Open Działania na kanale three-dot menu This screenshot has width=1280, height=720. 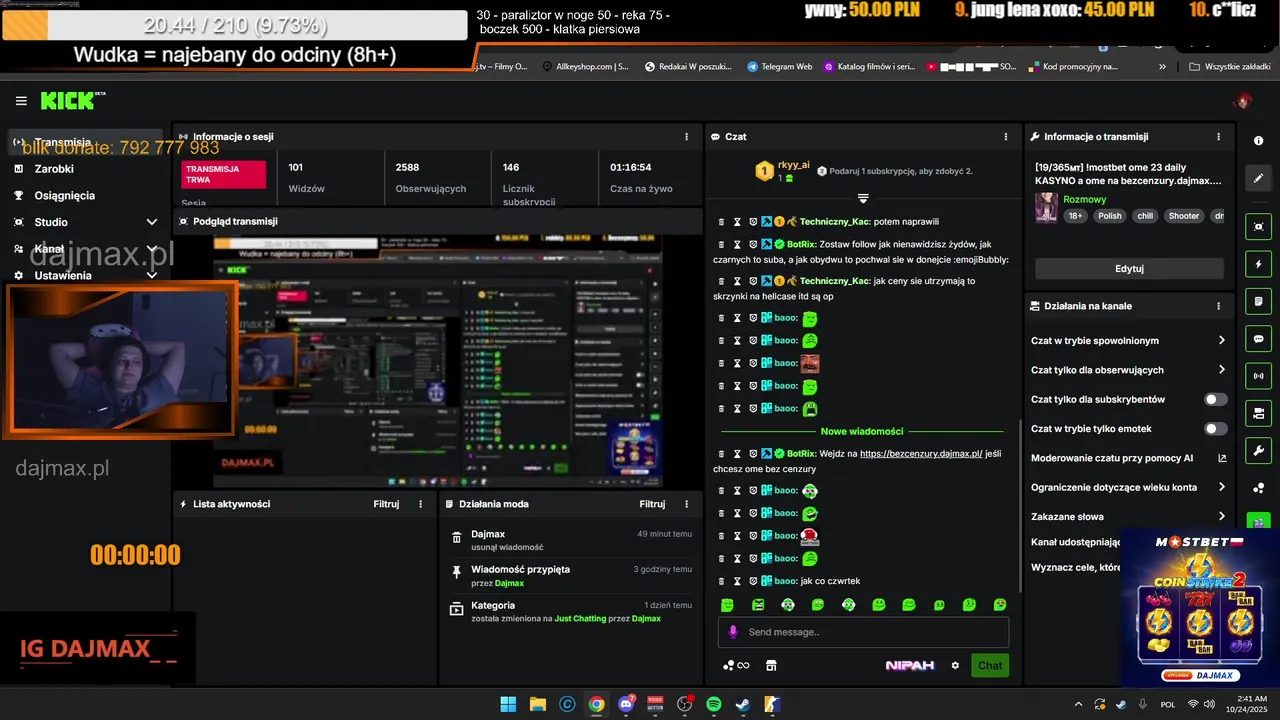point(1218,306)
